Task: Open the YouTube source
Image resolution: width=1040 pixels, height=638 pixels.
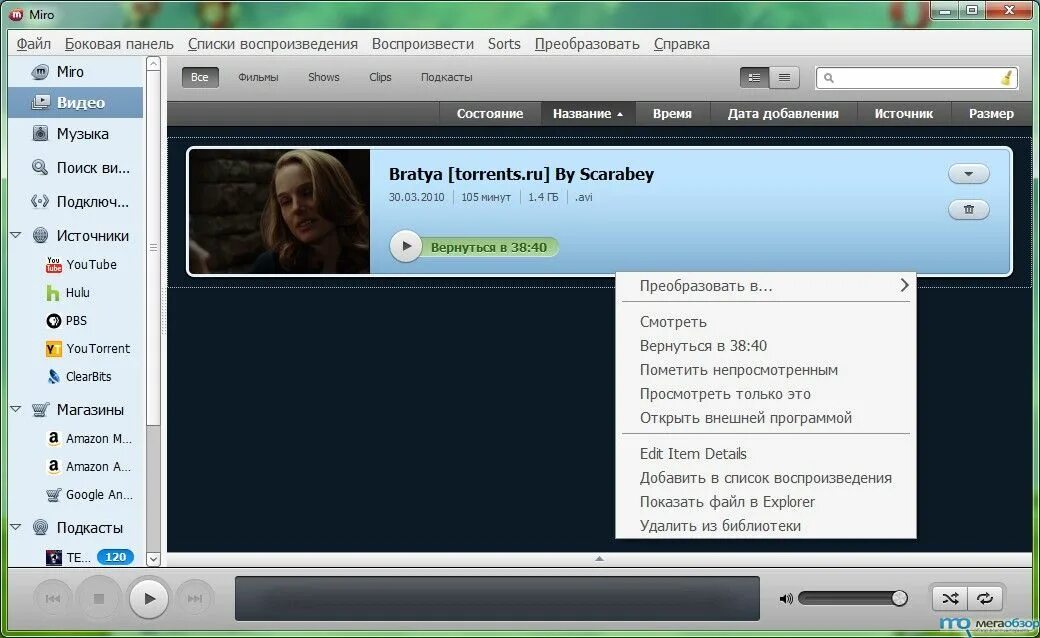Action: click(82, 265)
